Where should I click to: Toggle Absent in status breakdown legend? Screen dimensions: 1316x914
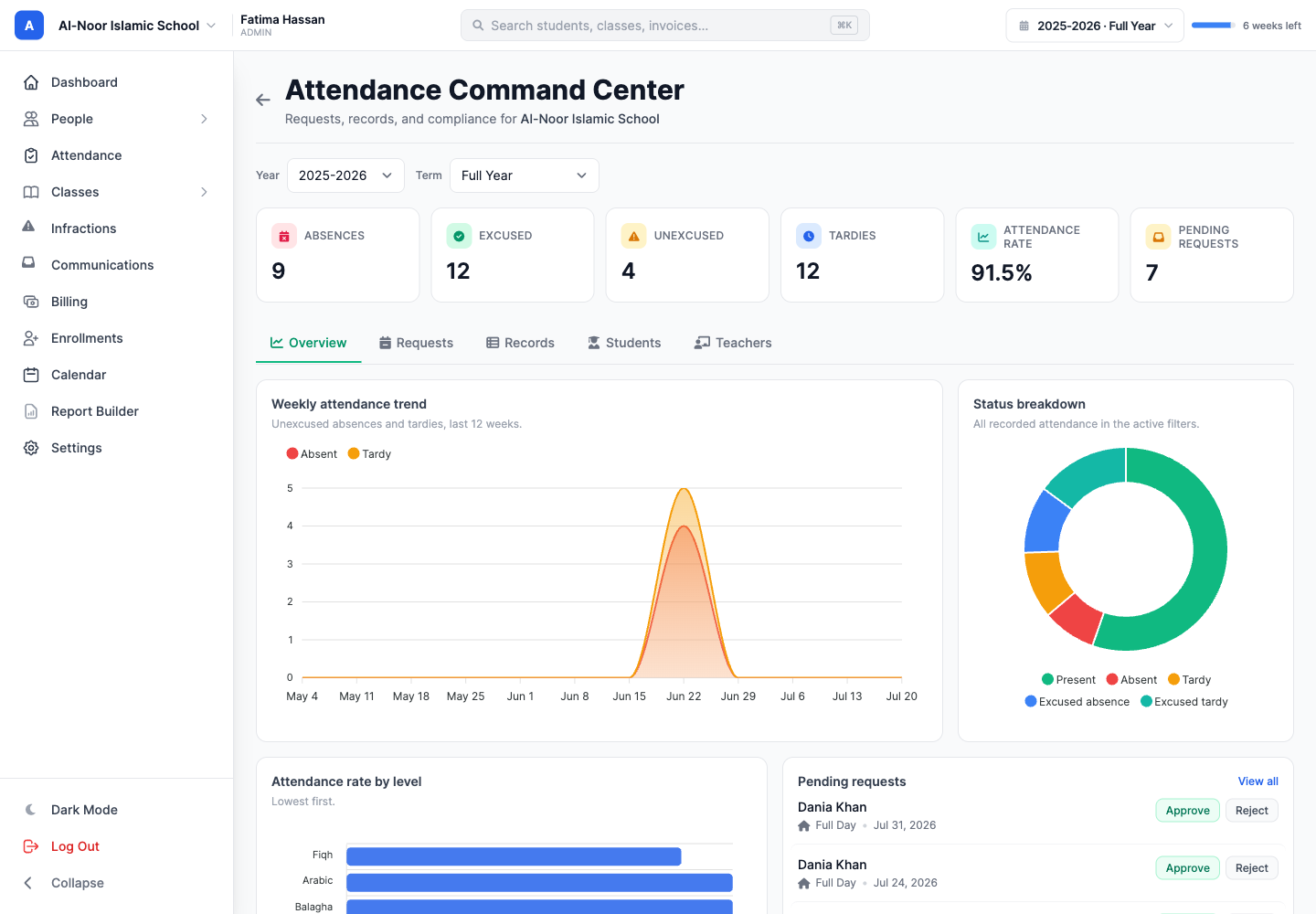1131,679
